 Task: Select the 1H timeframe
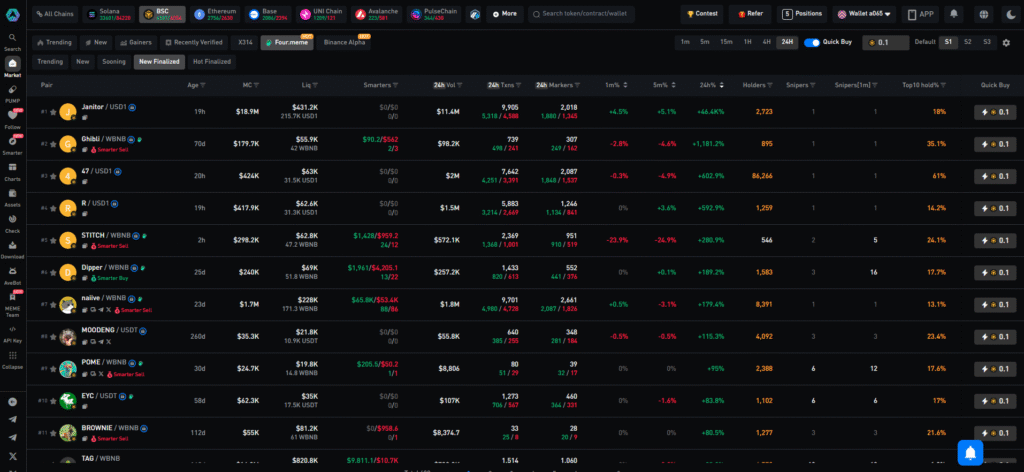747,42
